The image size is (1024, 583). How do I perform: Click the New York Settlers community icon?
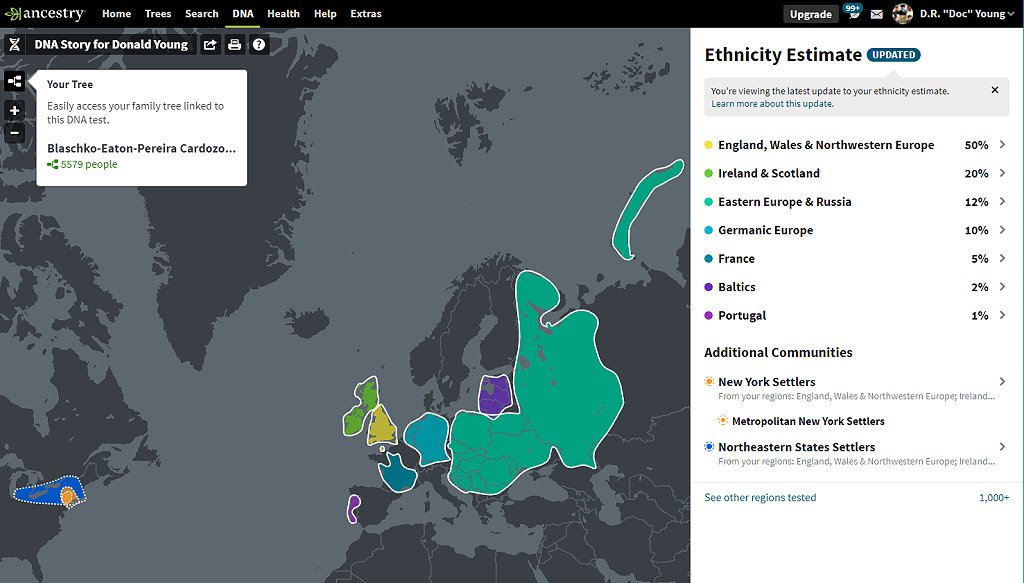[x=709, y=381]
